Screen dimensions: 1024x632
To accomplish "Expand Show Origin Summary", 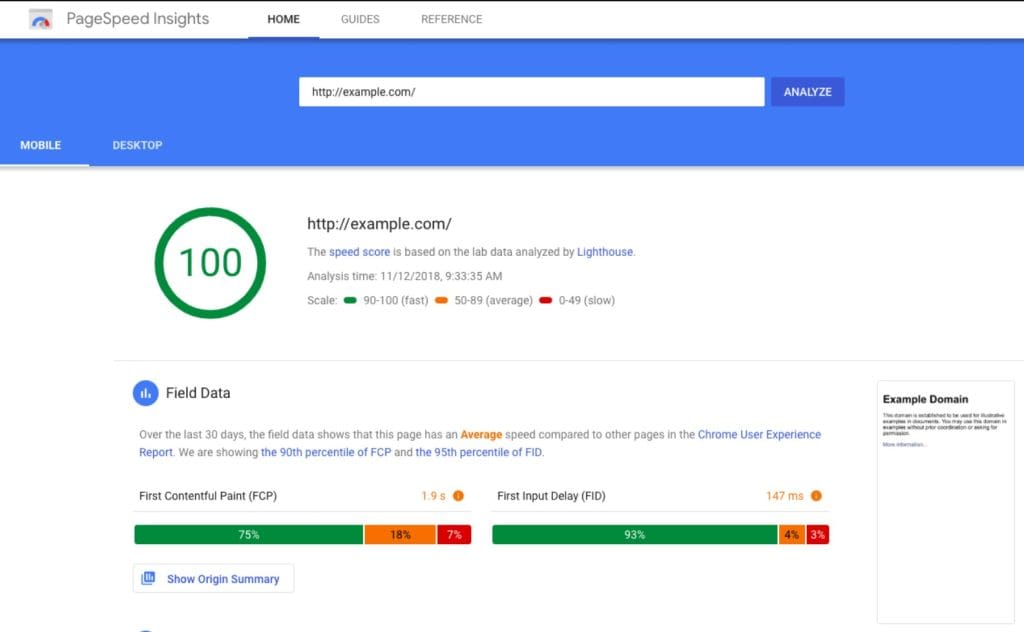I will tap(222, 579).
